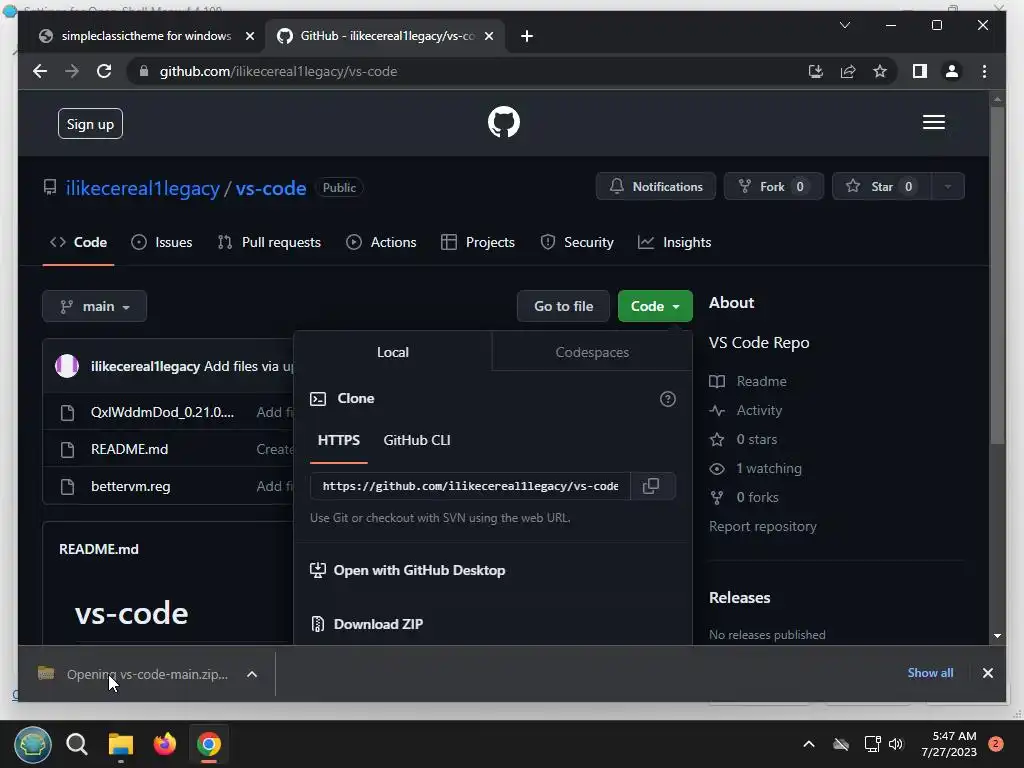
Task: Click Show all downloads
Action: (x=930, y=673)
